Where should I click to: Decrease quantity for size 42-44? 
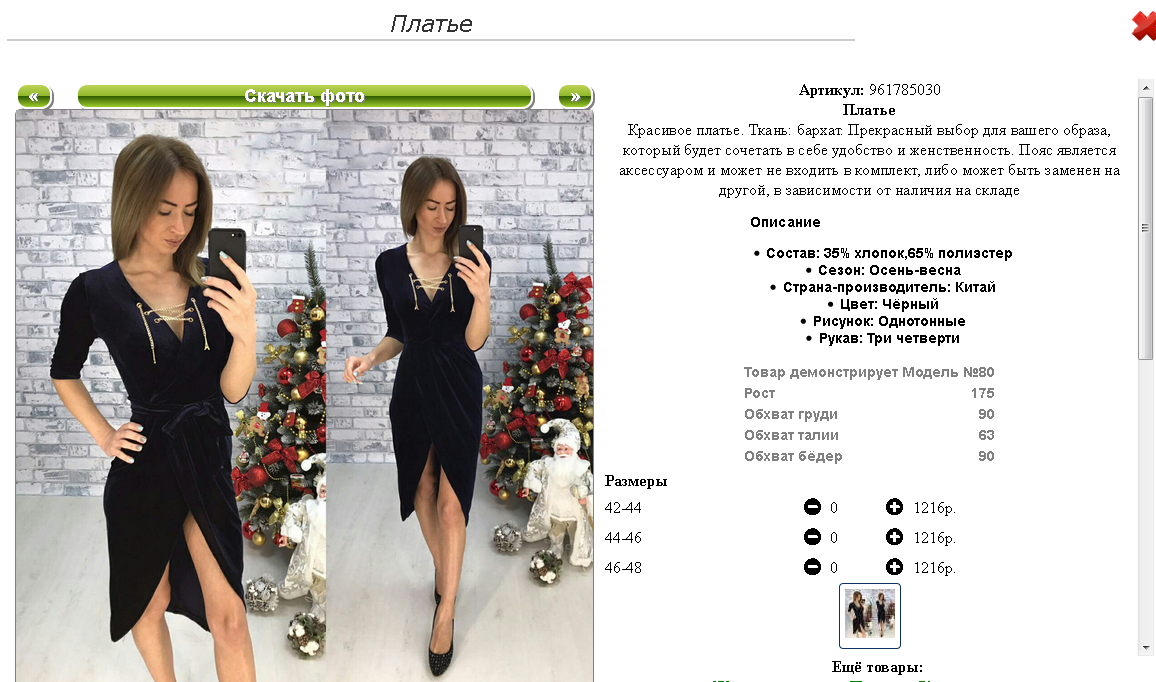(x=812, y=507)
